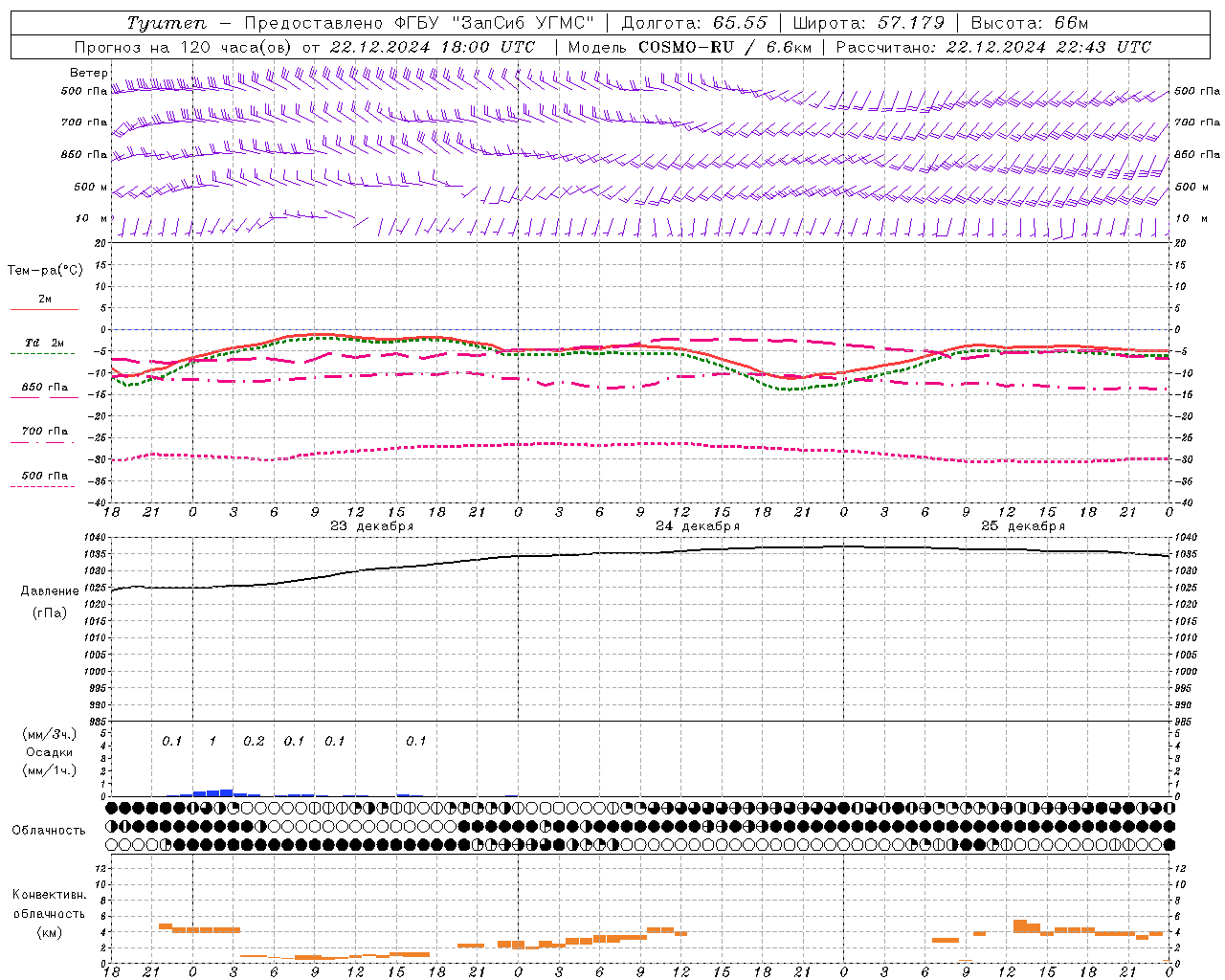
Task: Click the "(мм/1ч.)" hourly precipitation unit label
Action: coord(50,770)
